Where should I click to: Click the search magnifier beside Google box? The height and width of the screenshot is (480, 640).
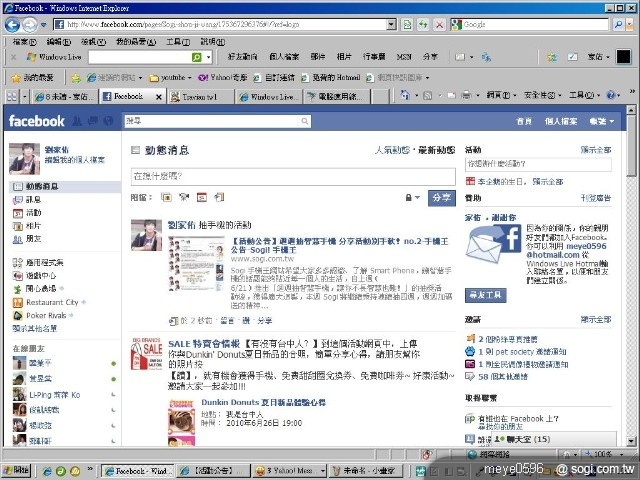pyautogui.click(x=618, y=24)
